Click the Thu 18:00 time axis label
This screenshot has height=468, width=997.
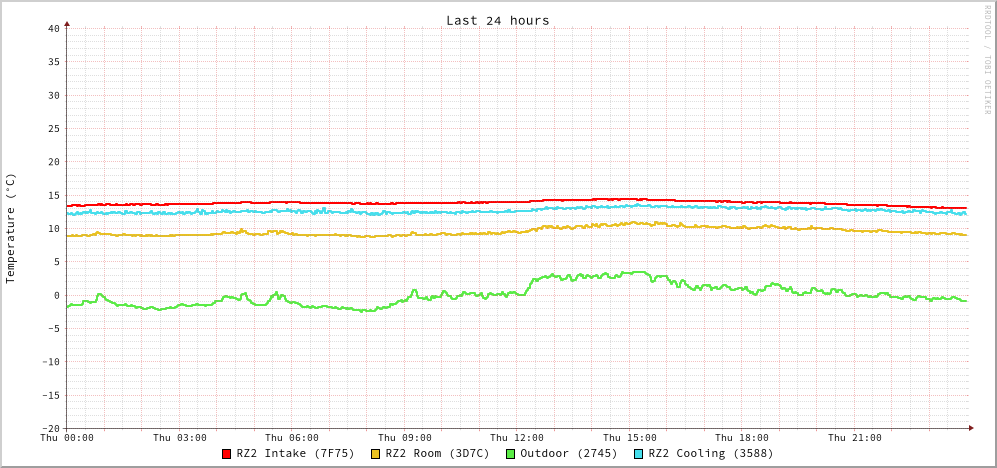tap(742, 438)
